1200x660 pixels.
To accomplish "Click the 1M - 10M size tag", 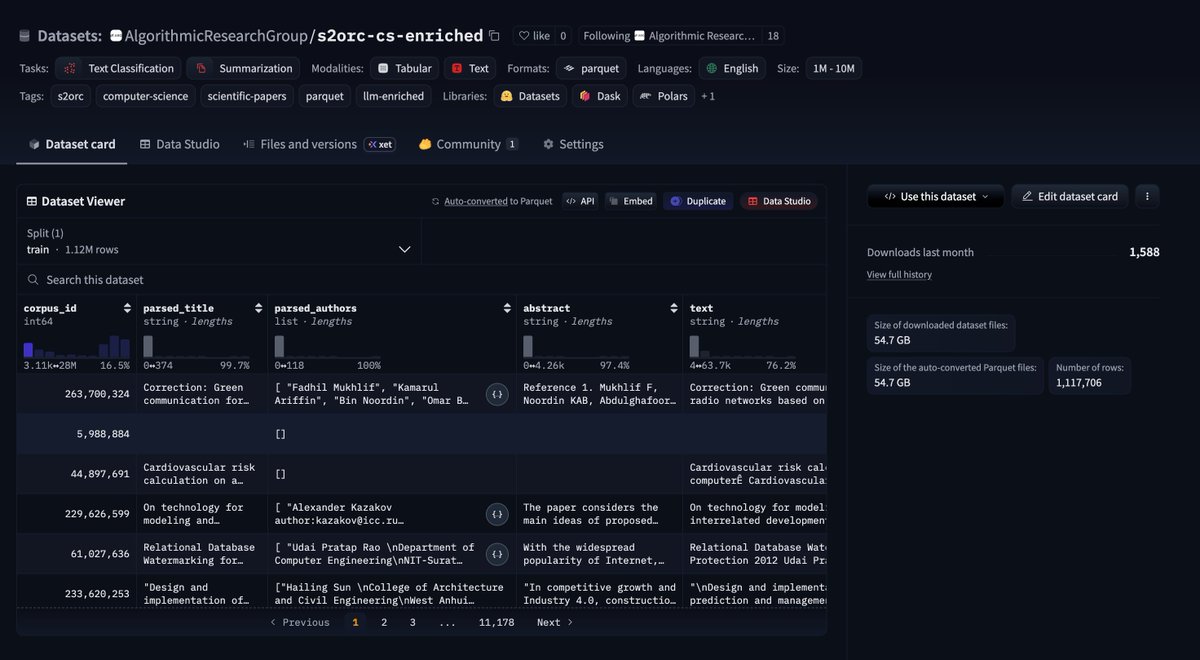I will pyautogui.click(x=833, y=68).
